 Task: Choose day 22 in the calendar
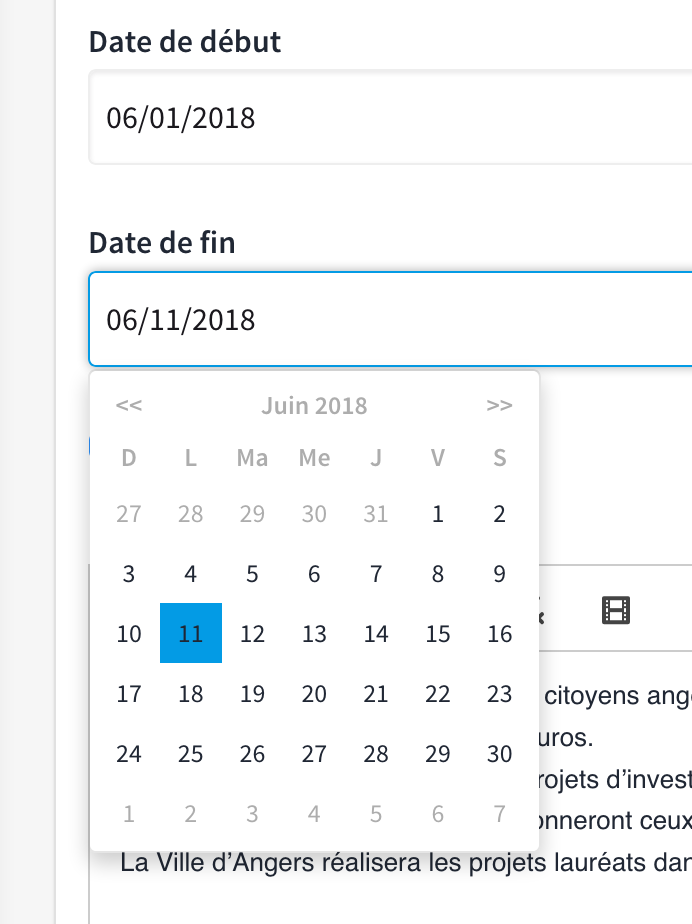(438, 694)
